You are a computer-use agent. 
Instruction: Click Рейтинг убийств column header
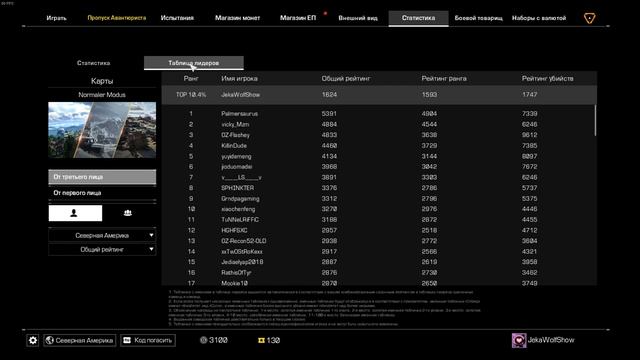[547, 78]
